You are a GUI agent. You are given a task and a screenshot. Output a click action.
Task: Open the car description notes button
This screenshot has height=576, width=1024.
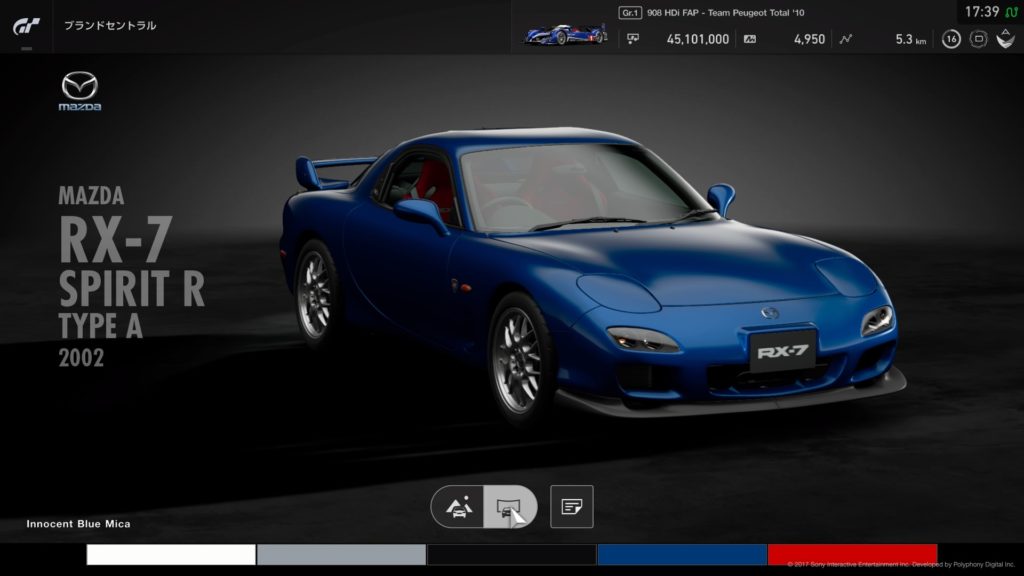coord(571,507)
